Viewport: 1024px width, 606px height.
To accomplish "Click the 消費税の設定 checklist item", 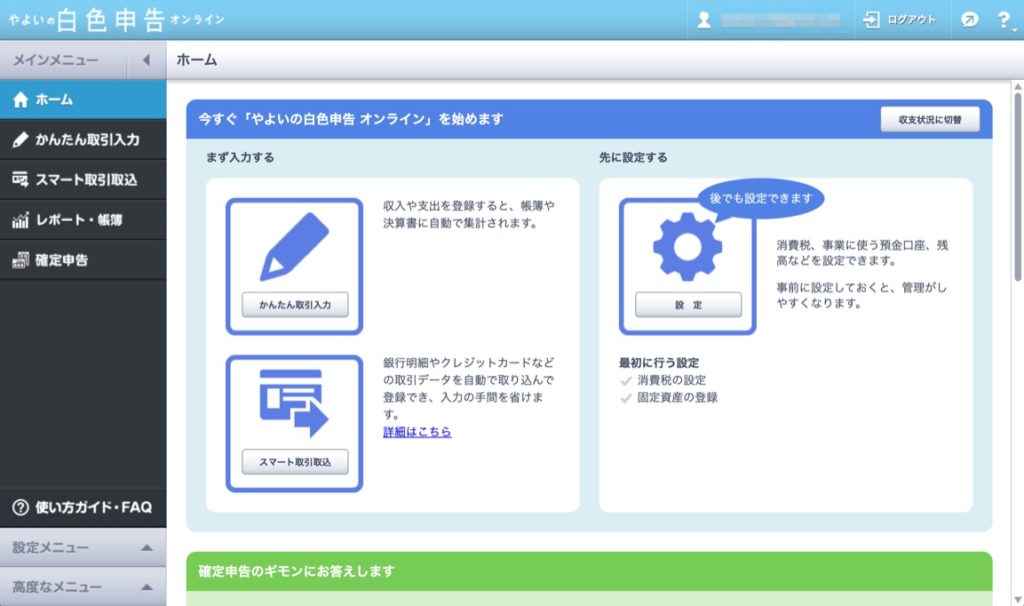I will [671, 380].
